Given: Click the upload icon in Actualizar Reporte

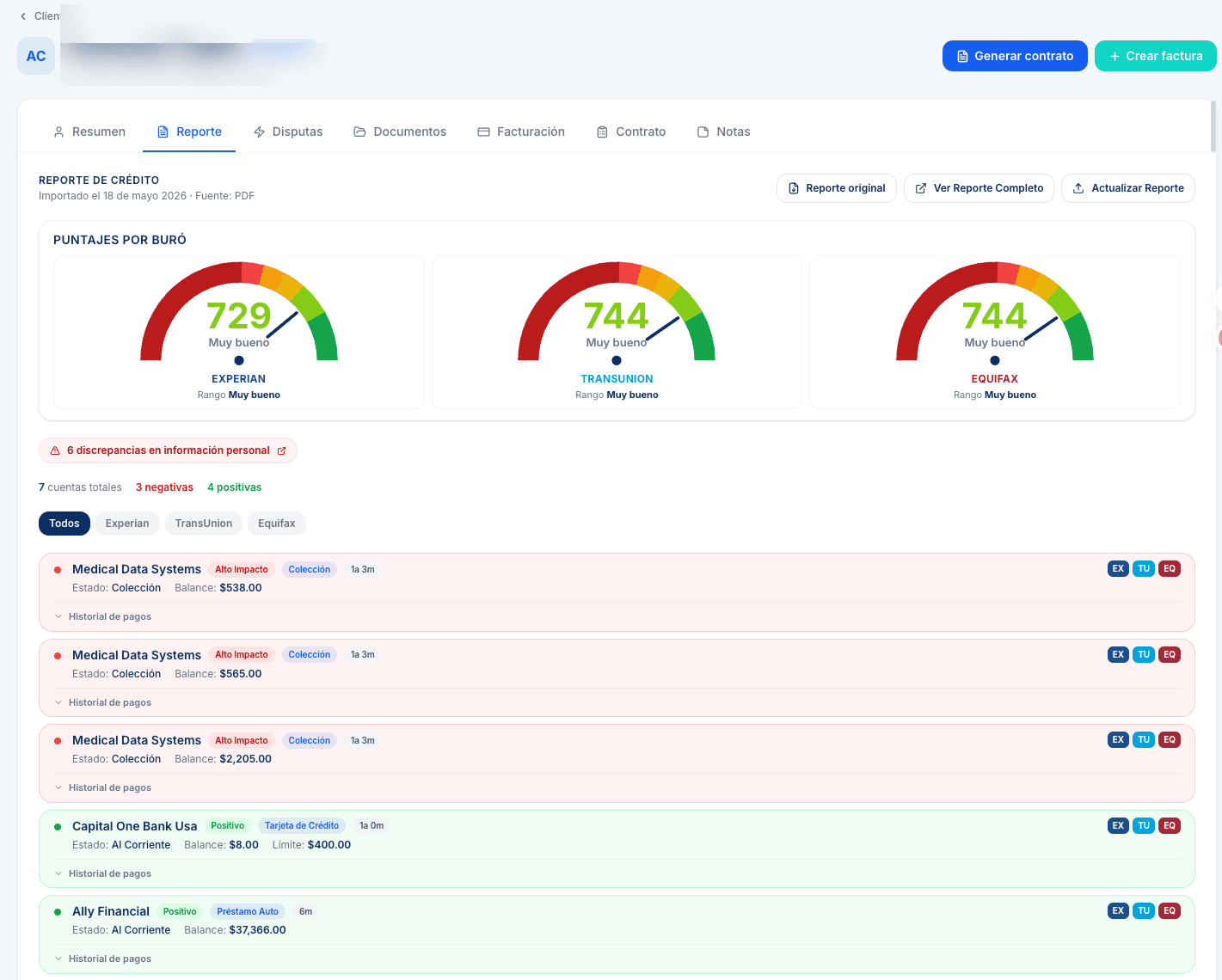Looking at the screenshot, I should [x=1078, y=188].
